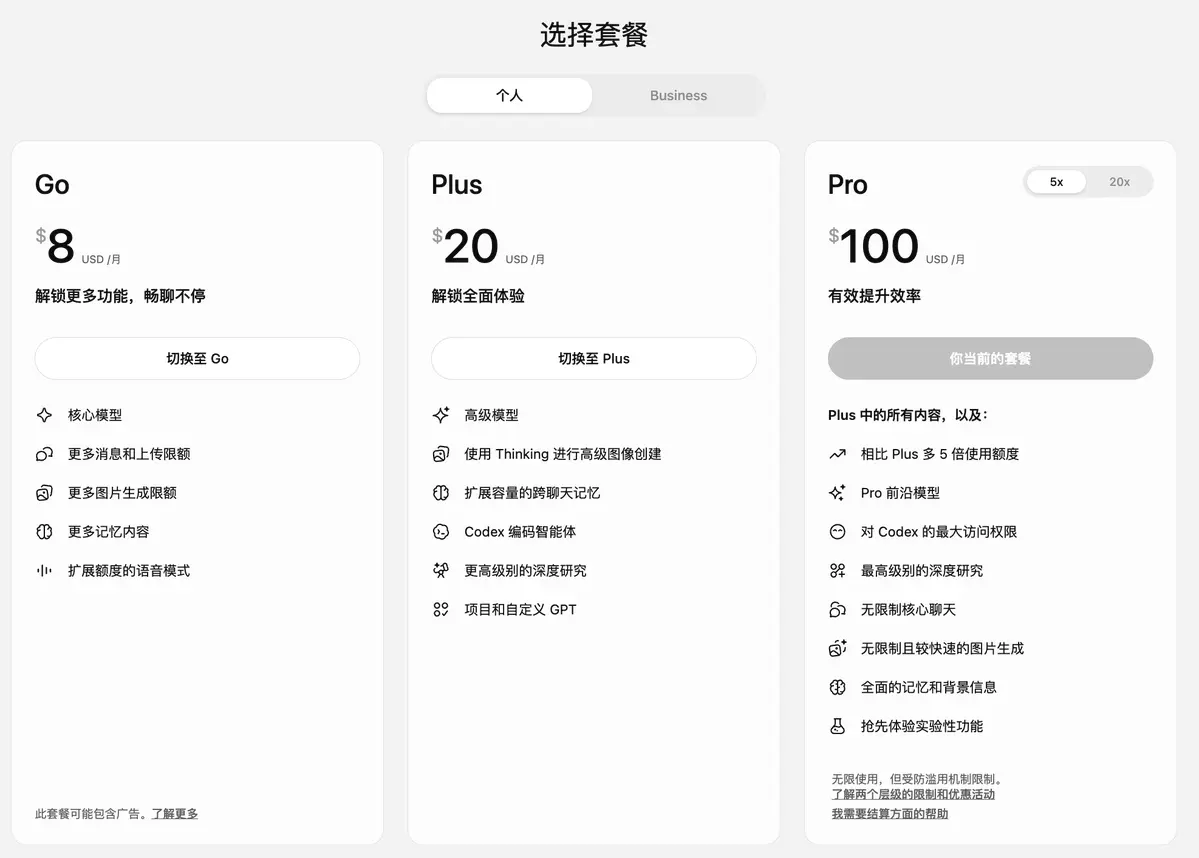Open the 了解更多 link in Go card
1199x858 pixels.
coord(174,814)
